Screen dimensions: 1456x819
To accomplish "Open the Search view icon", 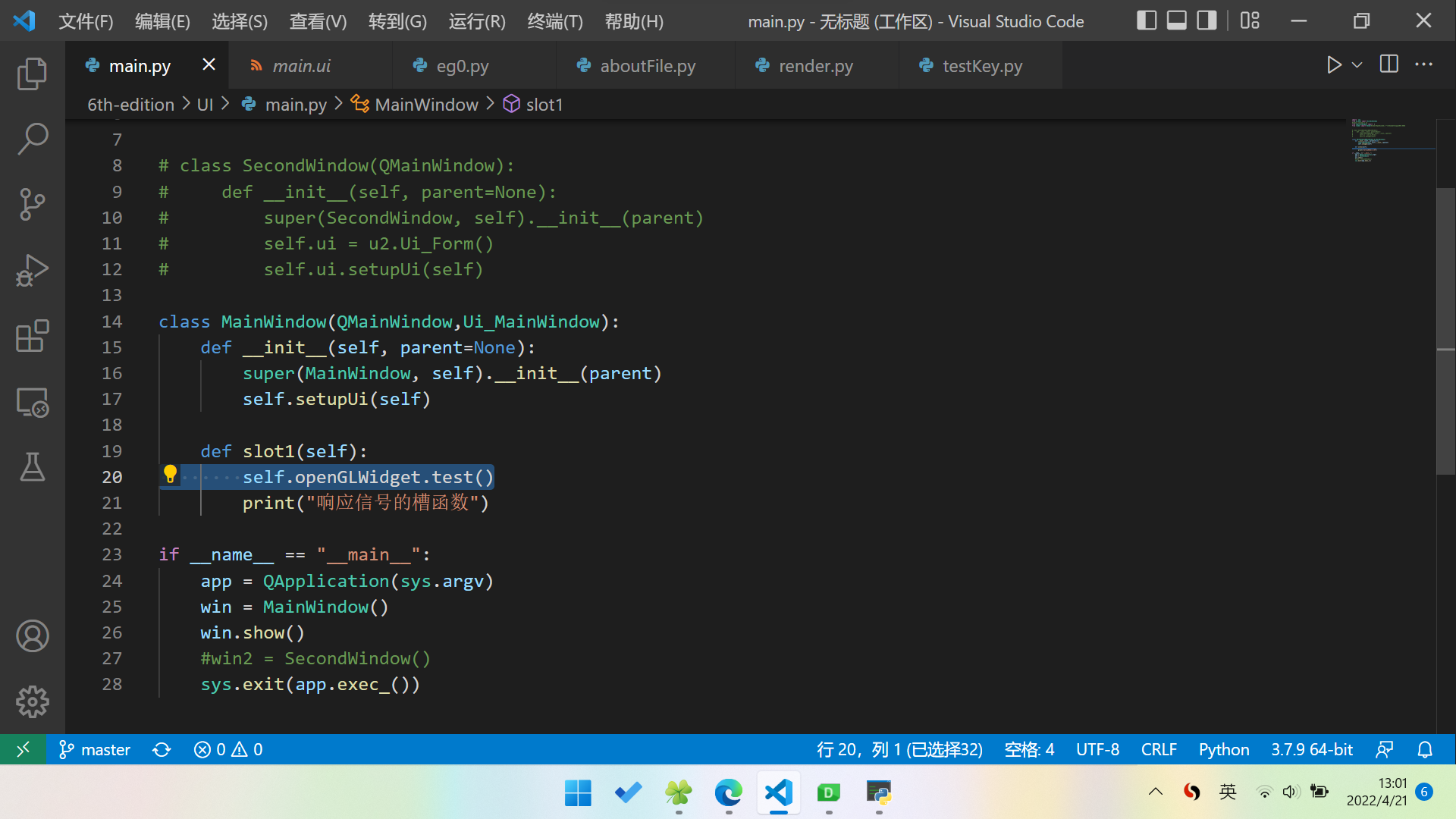I will click(x=32, y=139).
